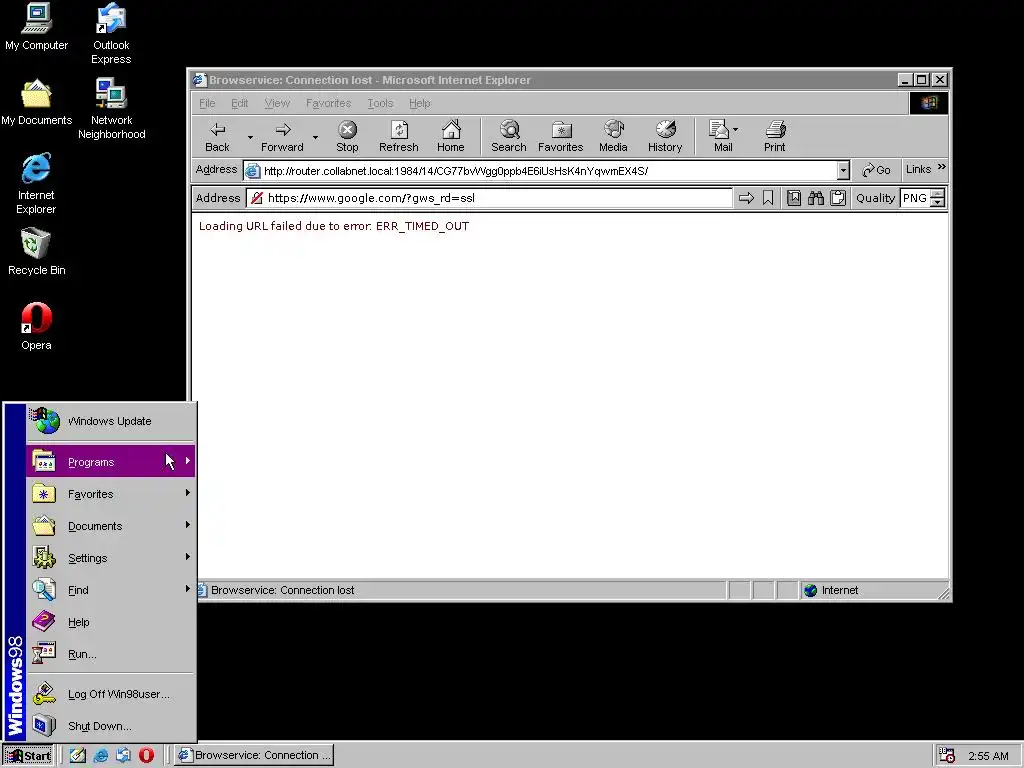
Task: Open the Edit menu
Action: (239, 103)
